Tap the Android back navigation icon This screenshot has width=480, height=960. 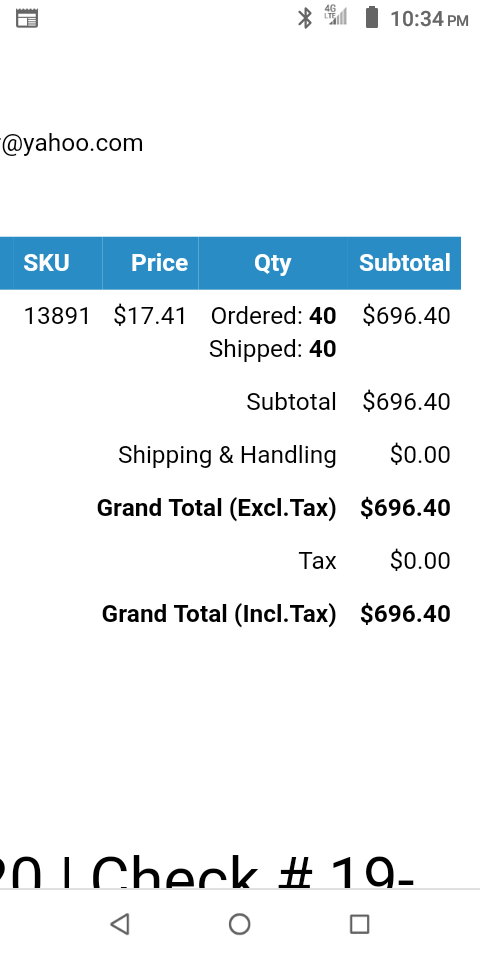point(120,924)
